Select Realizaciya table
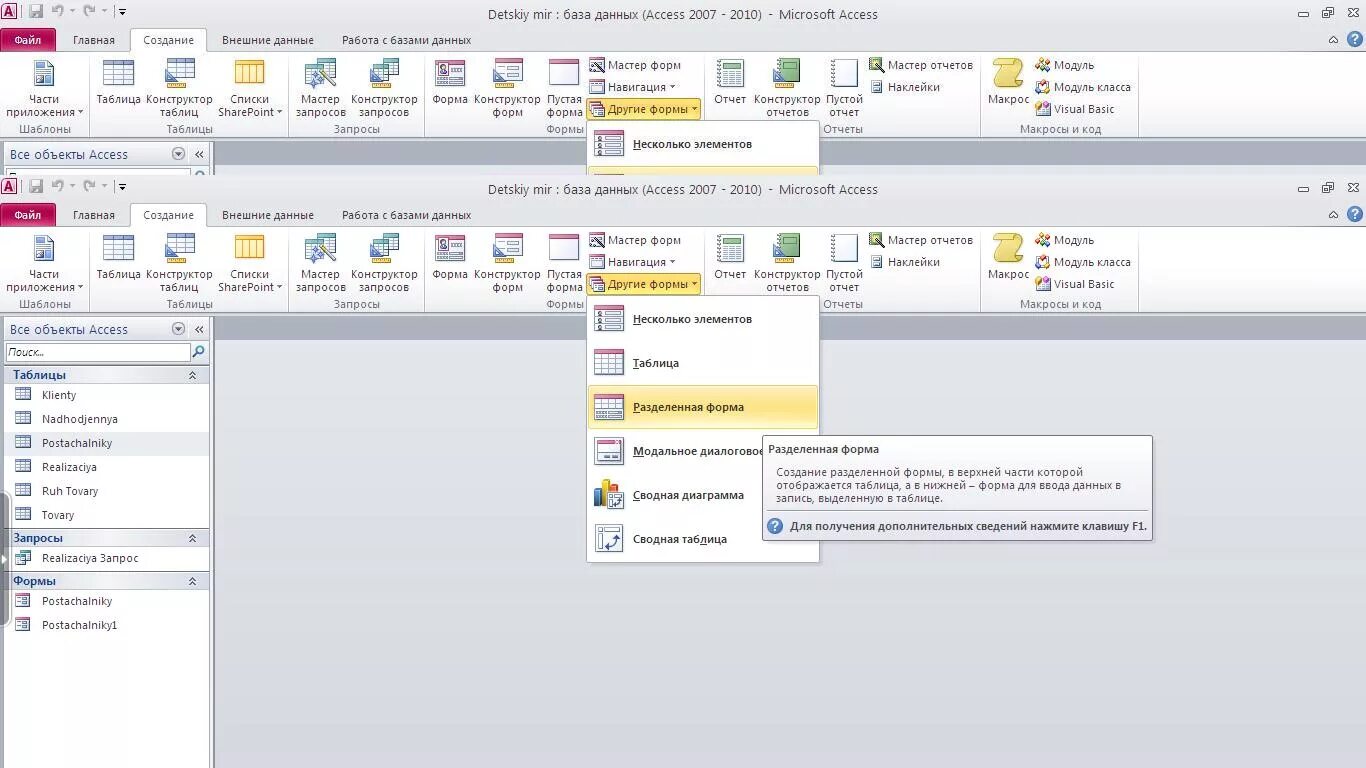This screenshot has width=1366, height=768. [x=107, y=467]
